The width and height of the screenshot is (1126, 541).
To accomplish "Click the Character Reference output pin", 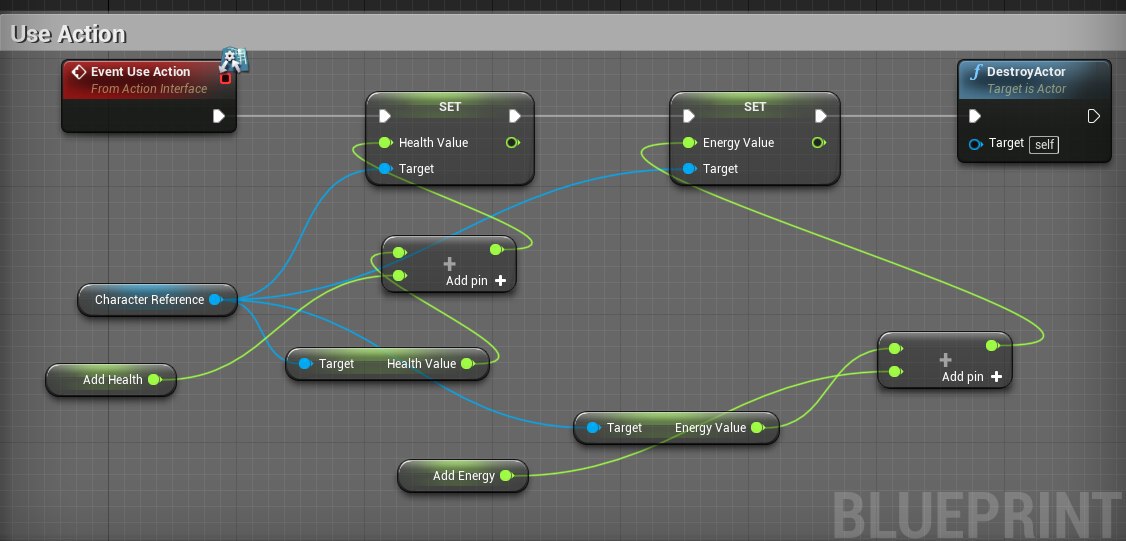I will tap(215, 300).
